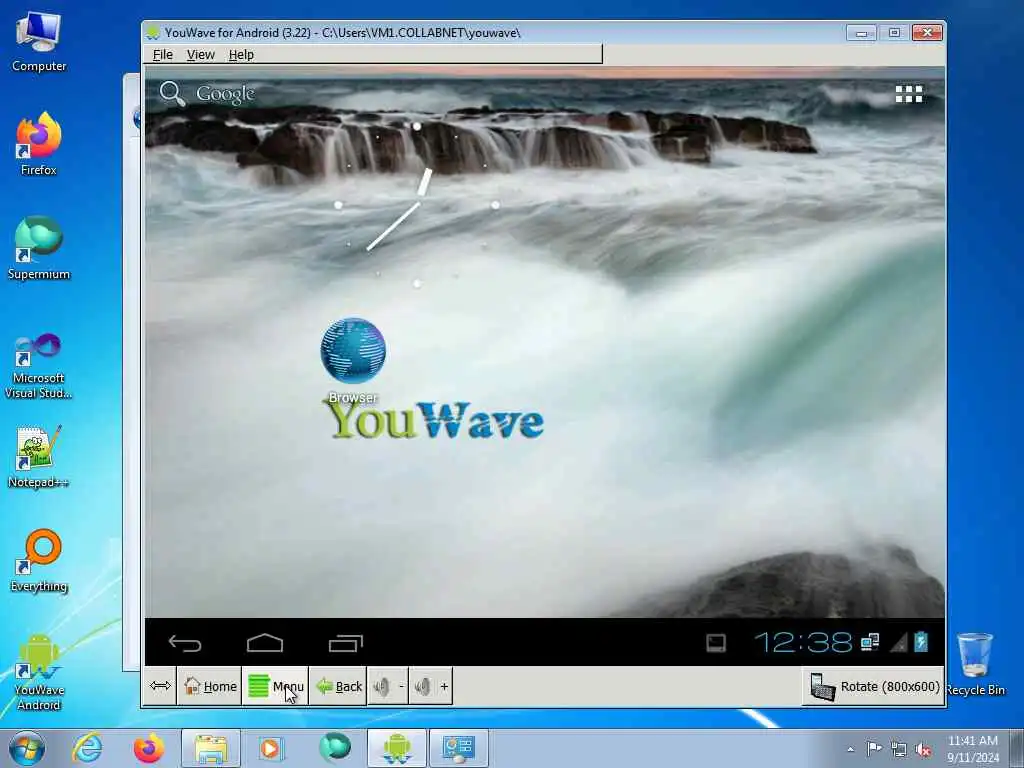The height and width of the screenshot is (768, 1024).
Task: Launch Internet Explorer from the taskbar
Action: pyautogui.click(x=88, y=748)
